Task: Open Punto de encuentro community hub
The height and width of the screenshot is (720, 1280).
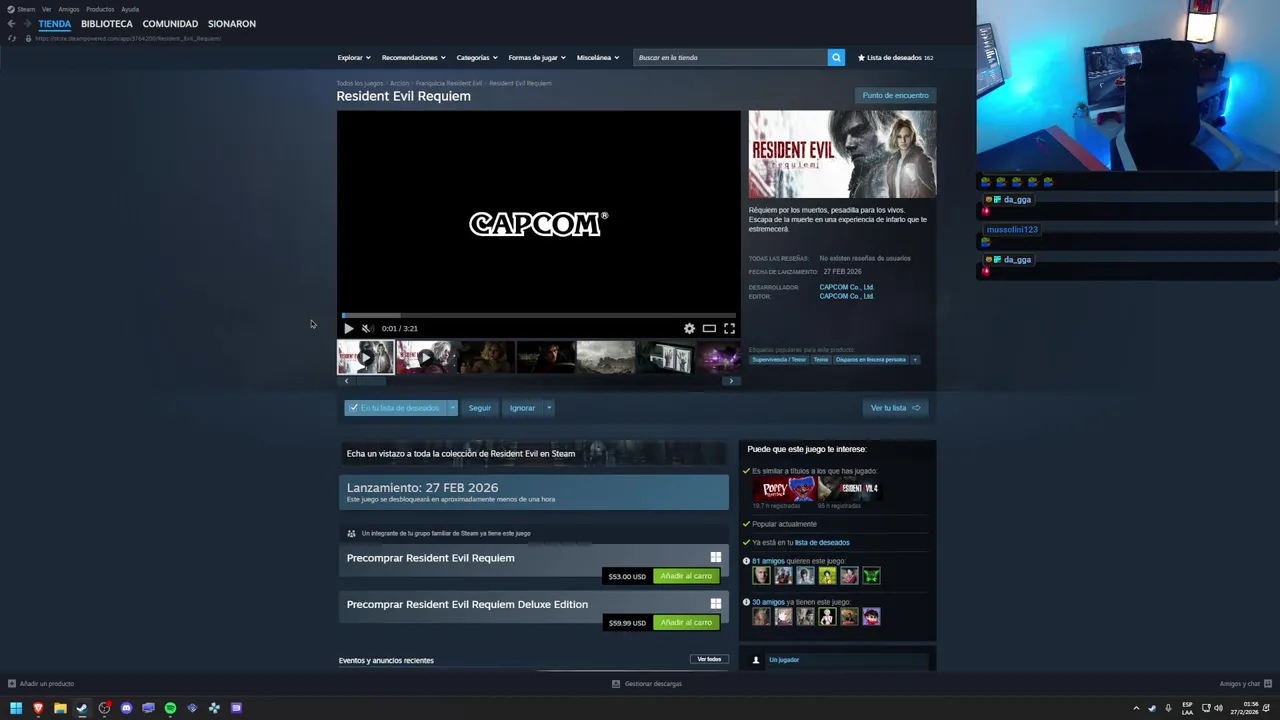Action: (x=895, y=95)
